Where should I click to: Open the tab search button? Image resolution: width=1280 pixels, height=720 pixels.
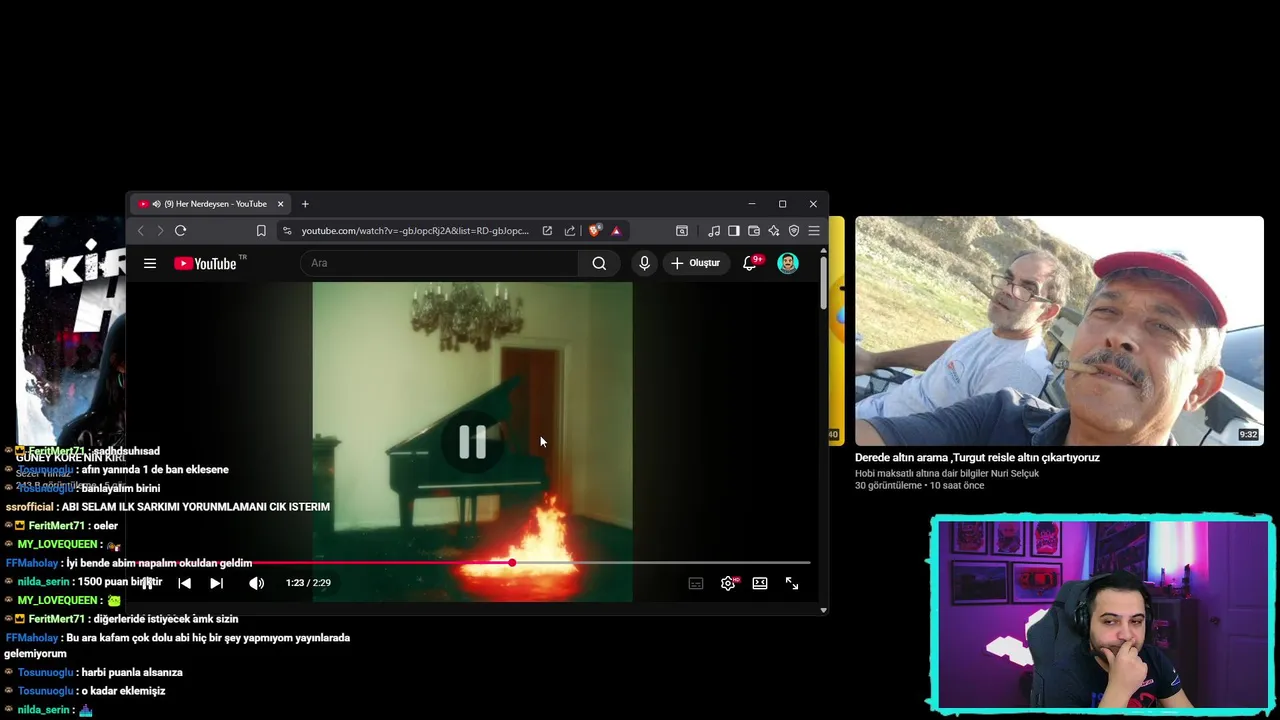point(682,231)
